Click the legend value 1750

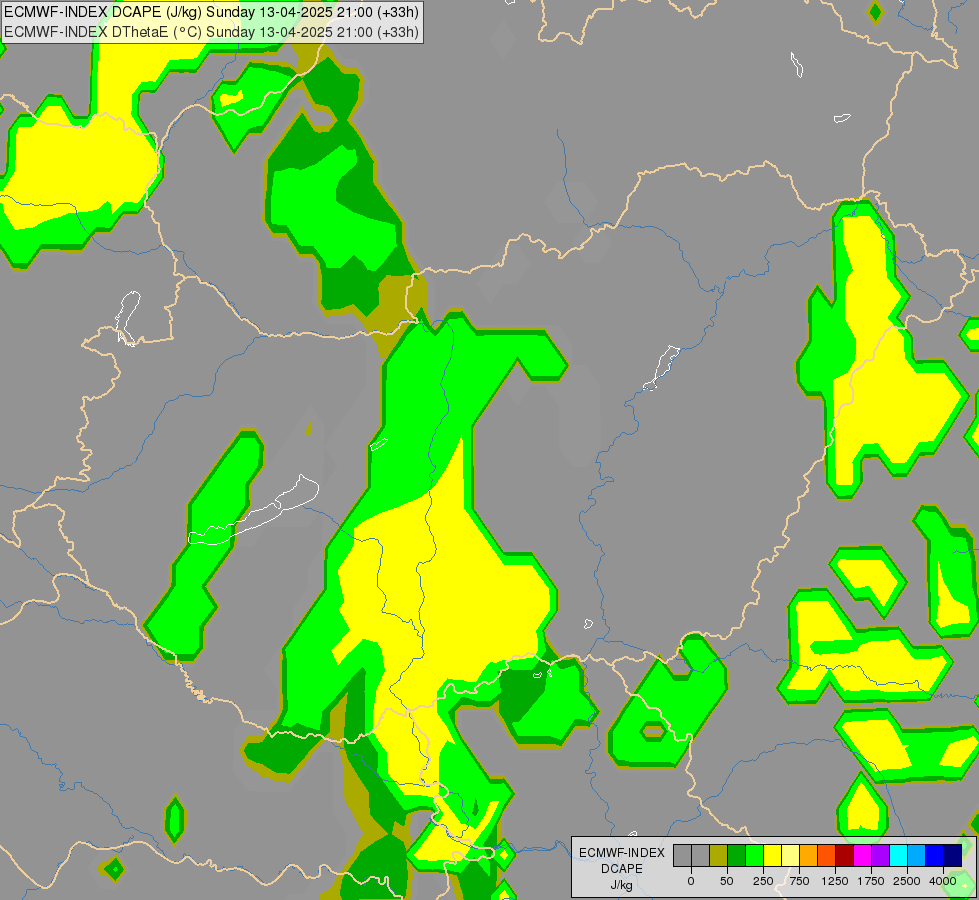[x=871, y=881]
